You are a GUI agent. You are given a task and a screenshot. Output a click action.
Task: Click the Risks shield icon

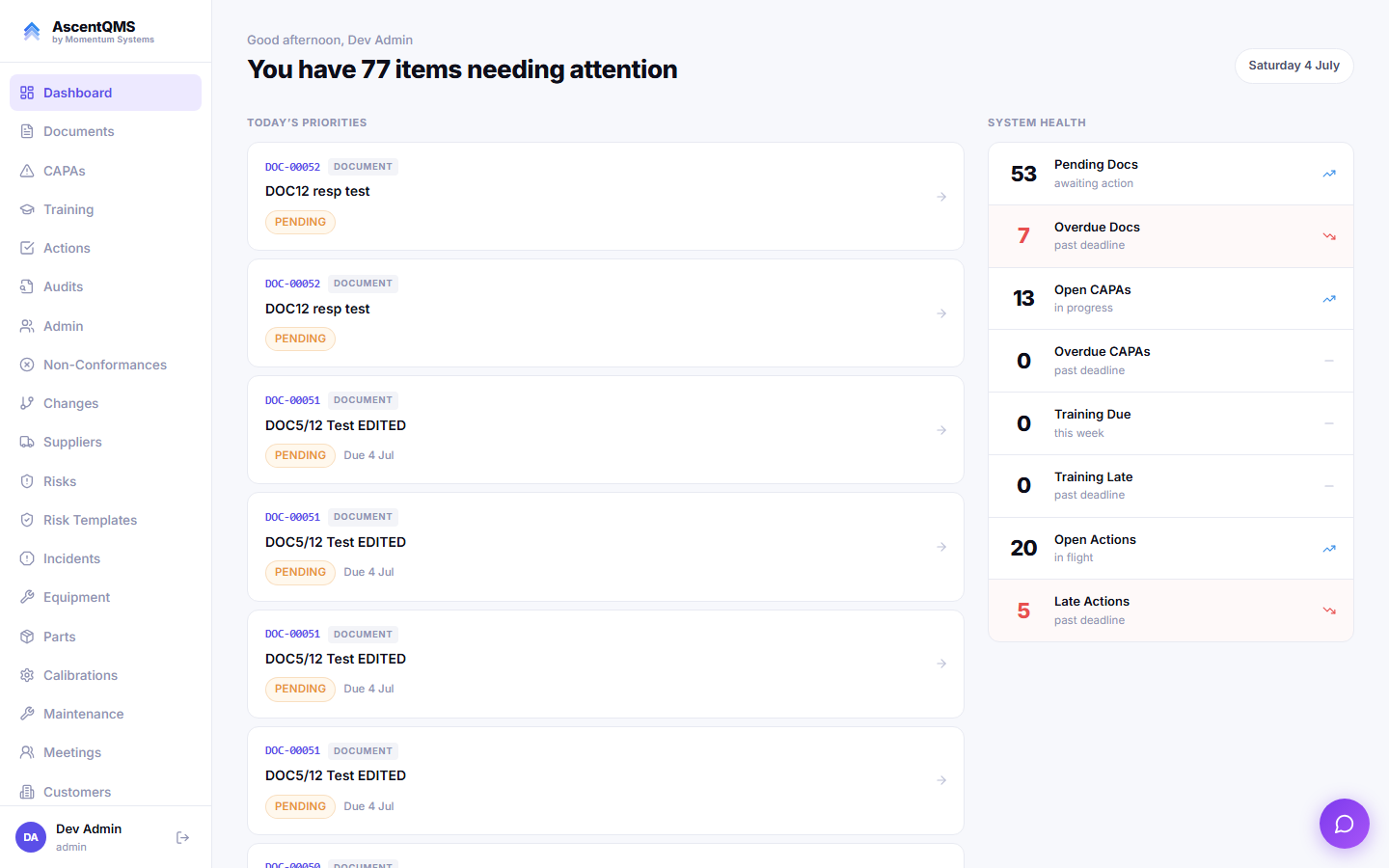coord(27,481)
